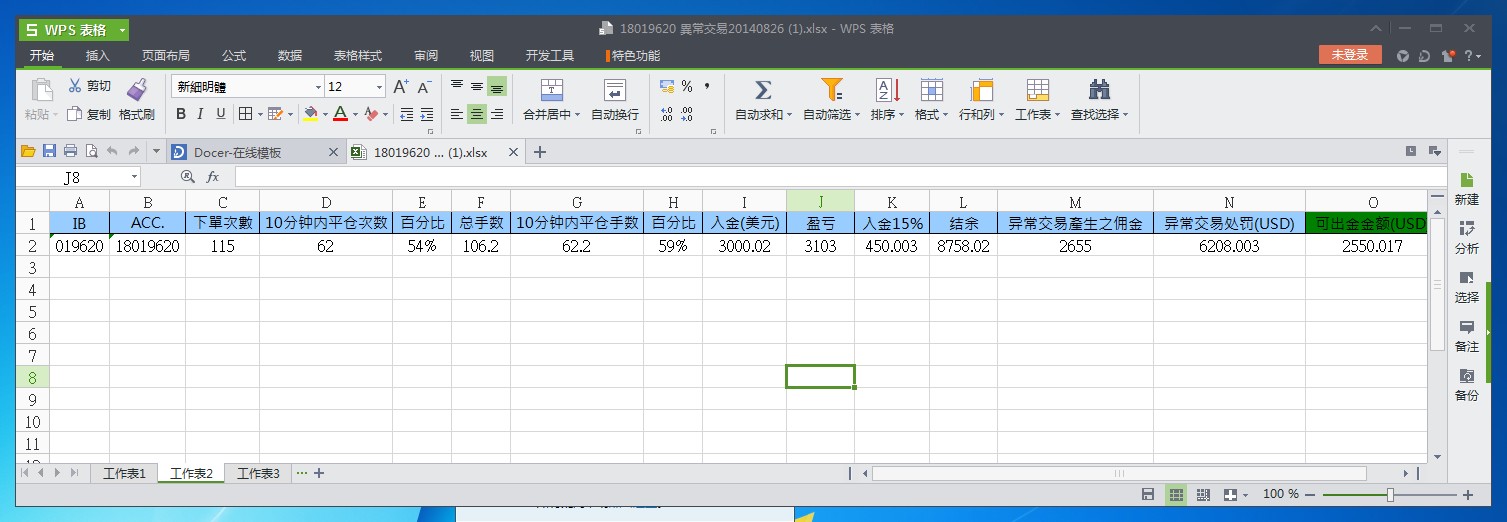
Task: Toggle top vertical alignment
Action: [x=457, y=86]
